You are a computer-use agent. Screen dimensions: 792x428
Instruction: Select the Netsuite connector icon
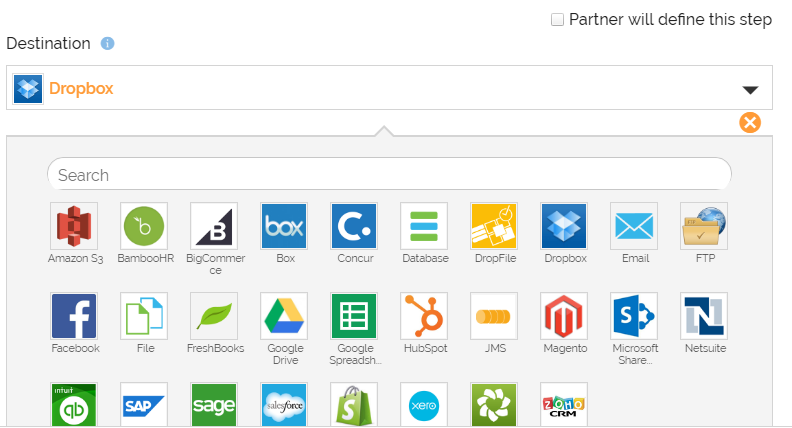(704, 316)
